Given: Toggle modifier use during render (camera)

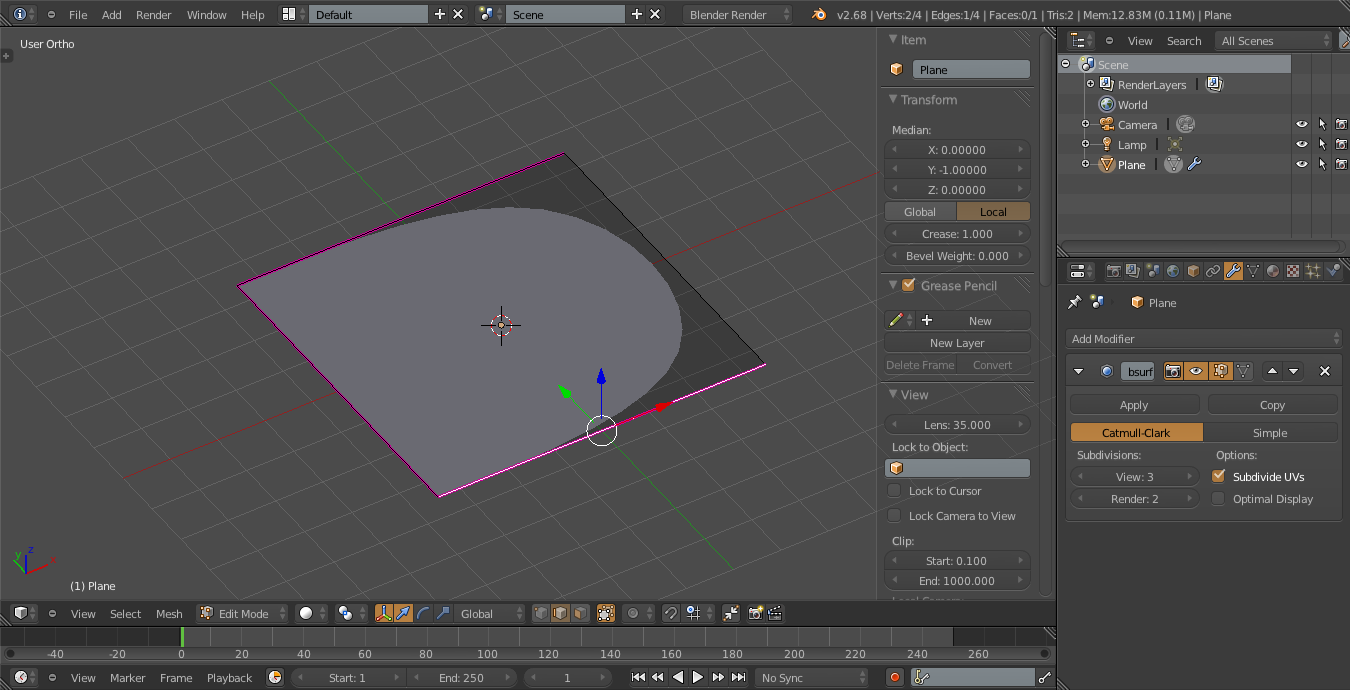Looking at the screenshot, I should (x=1173, y=371).
